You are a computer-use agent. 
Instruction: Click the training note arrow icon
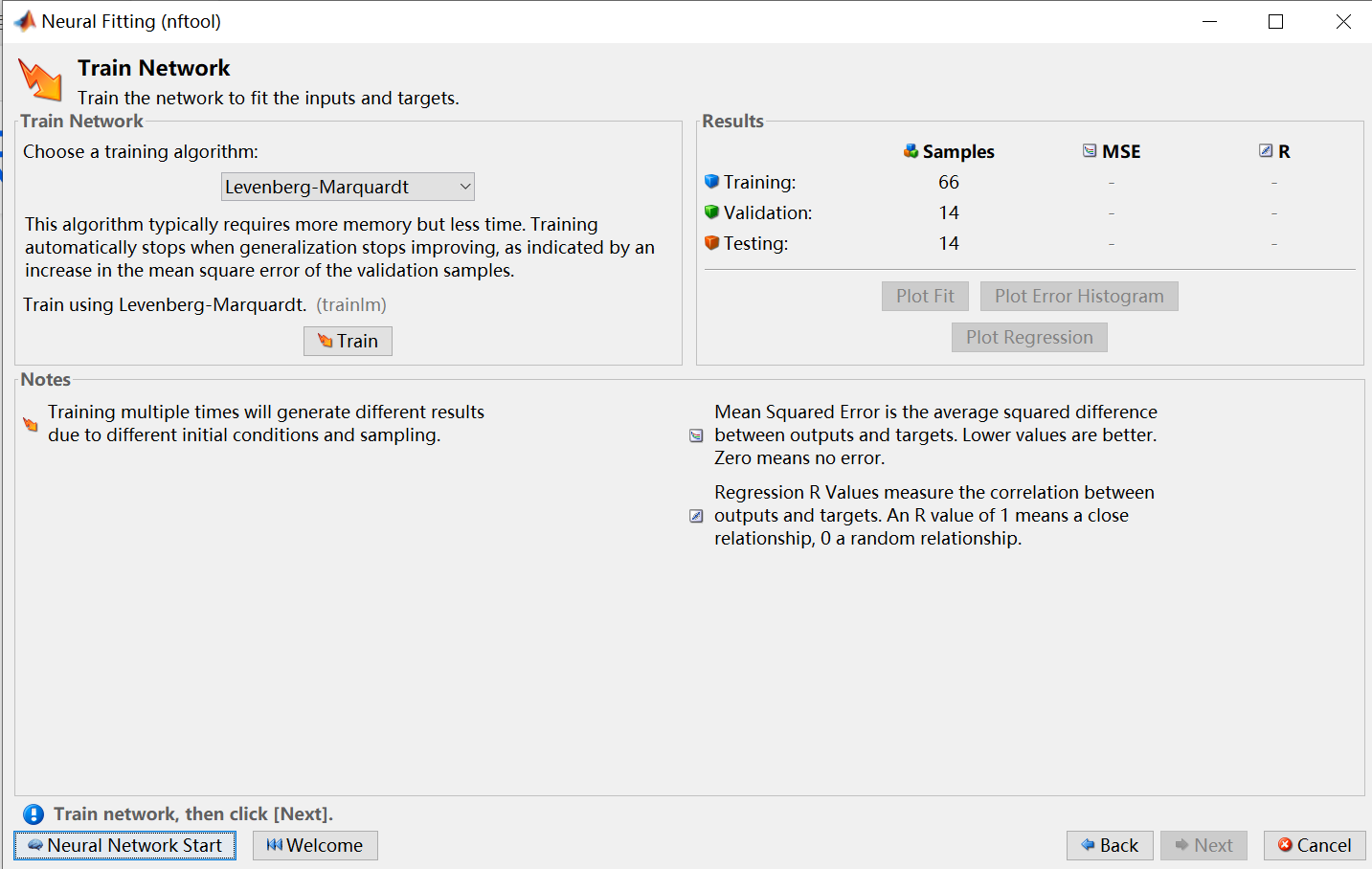coord(31,424)
